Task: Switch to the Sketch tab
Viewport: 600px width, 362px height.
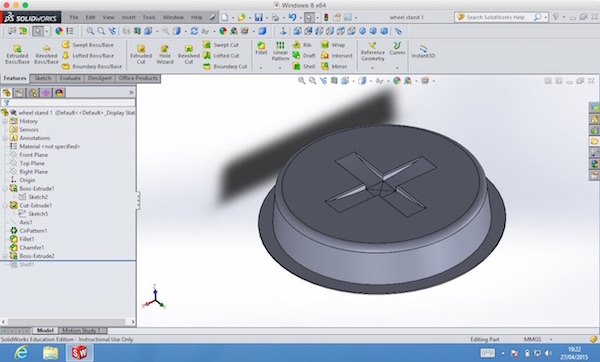Action: (42, 78)
